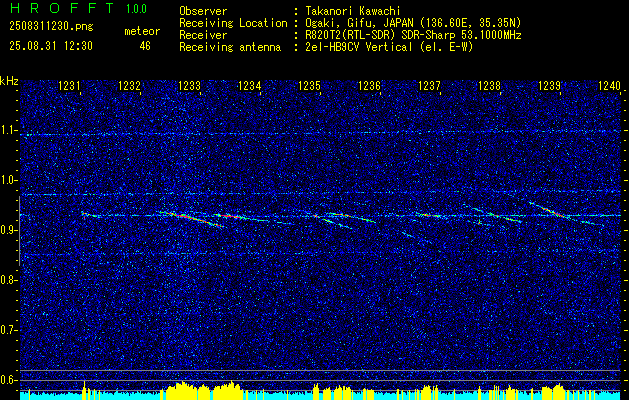Click the meteor count 46
629x400 pixels.
(x=145, y=46)
